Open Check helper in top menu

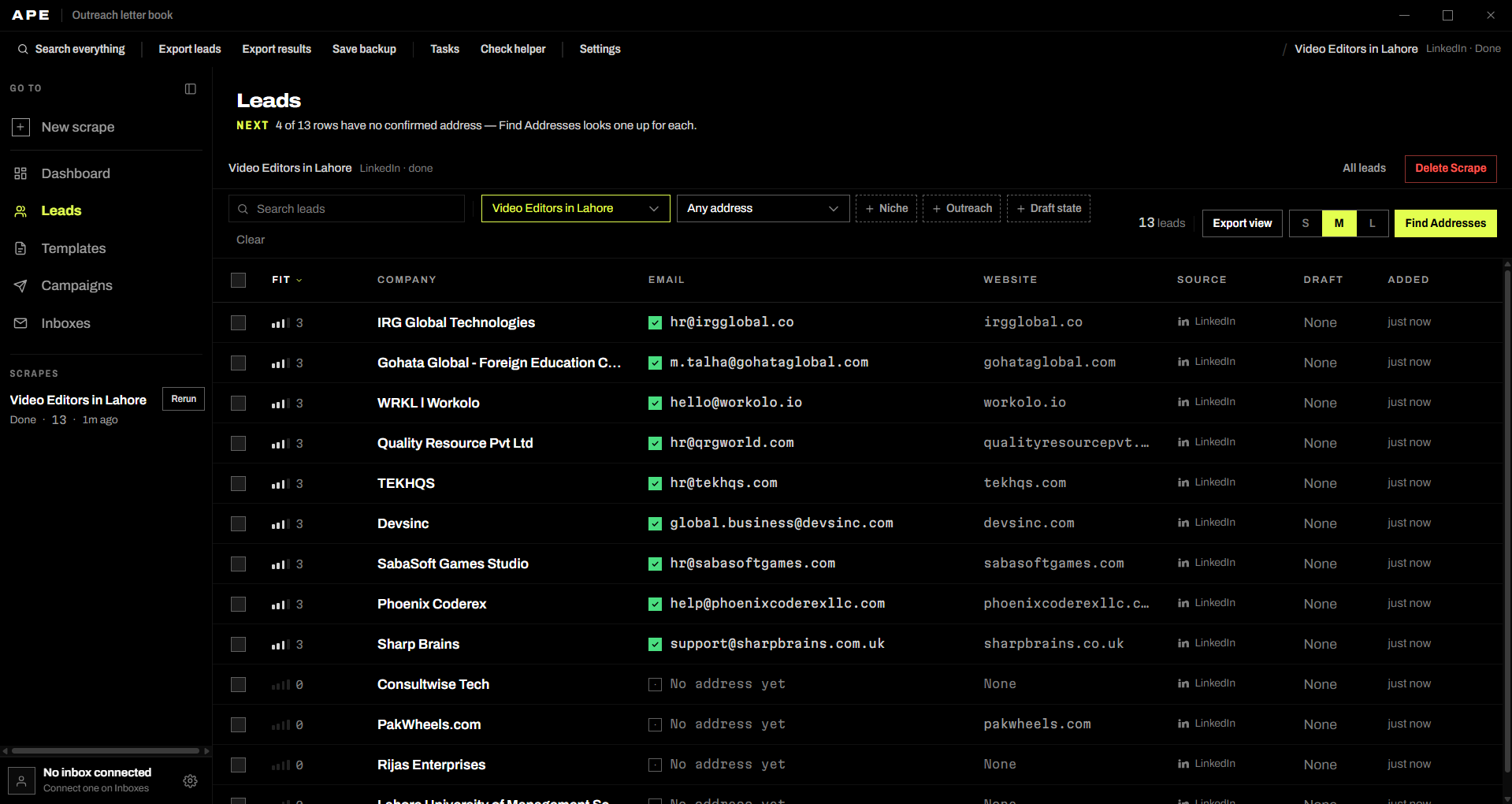[x=513, y=49]
